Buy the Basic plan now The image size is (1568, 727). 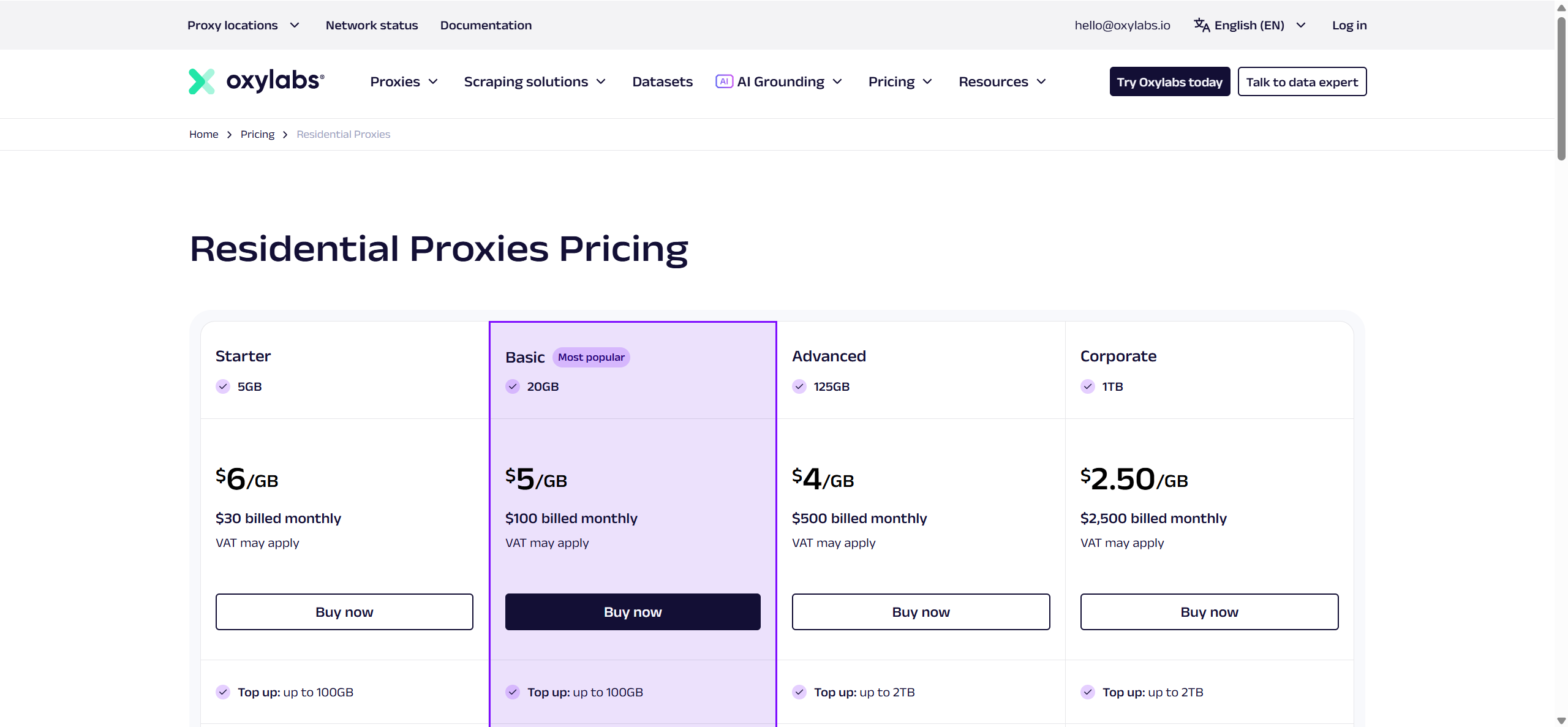tap(633, 612)
